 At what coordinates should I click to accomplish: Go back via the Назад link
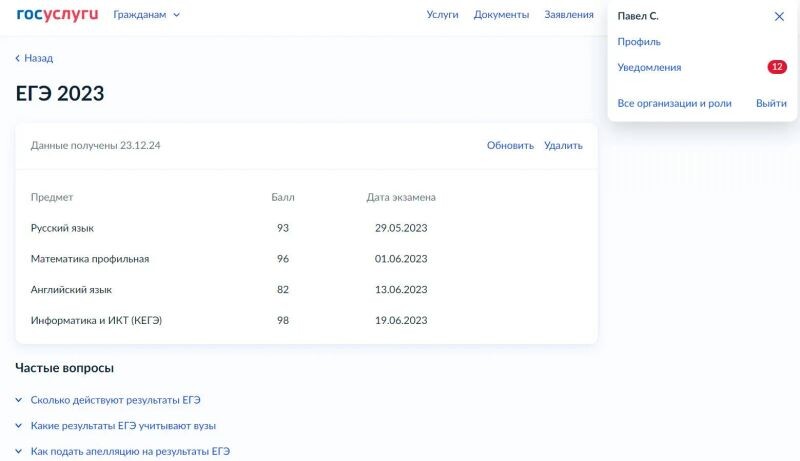(34, 58)
